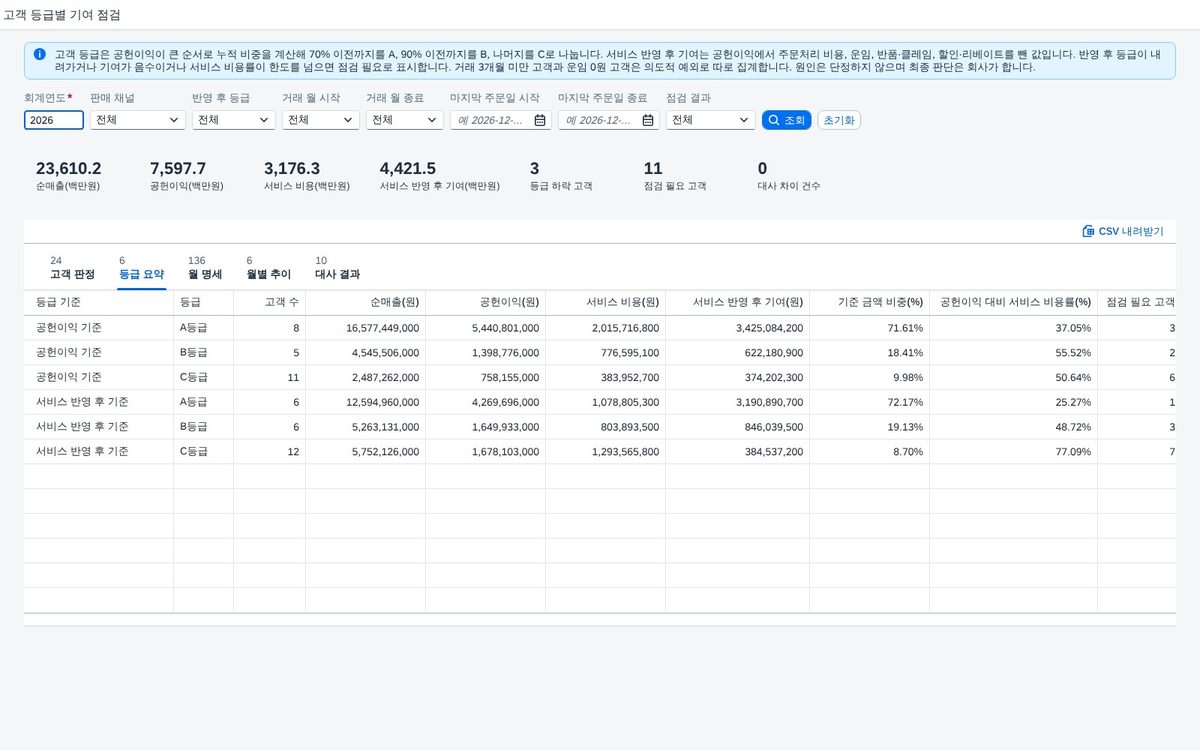Show the 대사 결과 tab
Image resolution: width=1200 pixels, height=750 pixels.
[x=338, y=268]
